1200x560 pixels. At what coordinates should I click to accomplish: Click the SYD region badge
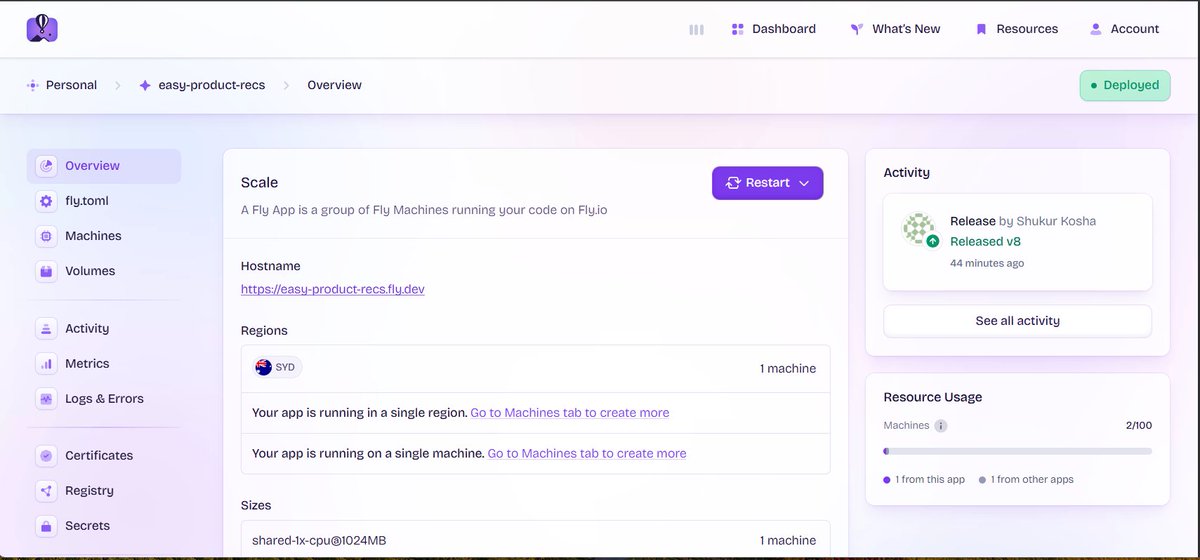point(278,367)
